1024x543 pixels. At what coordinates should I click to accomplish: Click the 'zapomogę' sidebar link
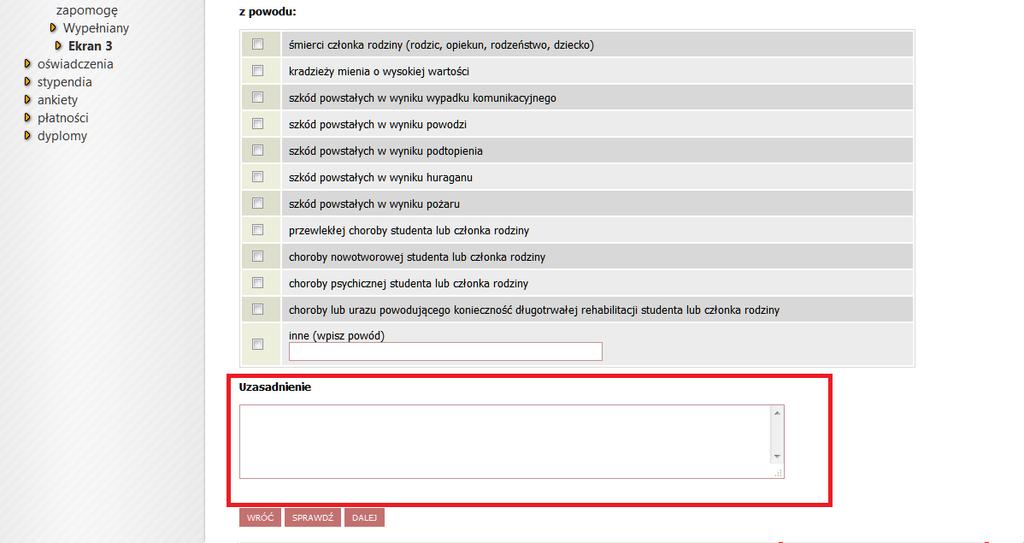tap(87, 10)
